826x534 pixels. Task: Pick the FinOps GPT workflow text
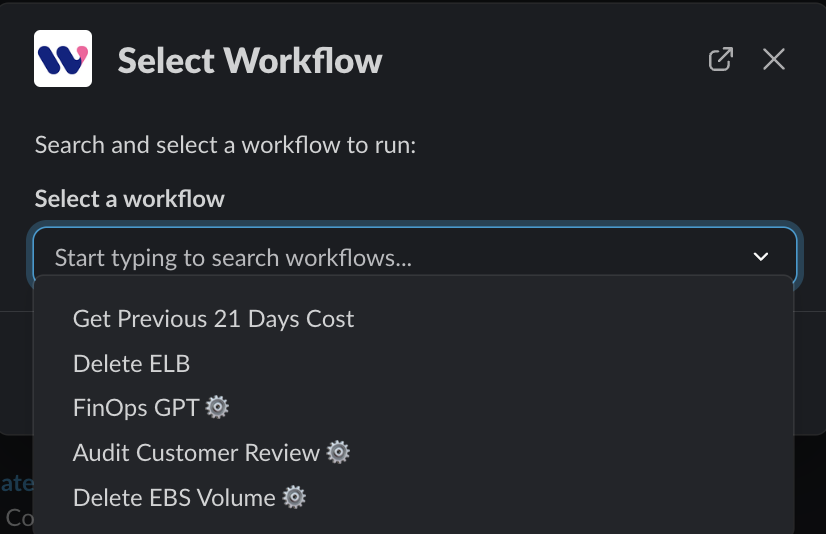coord(137,407)
